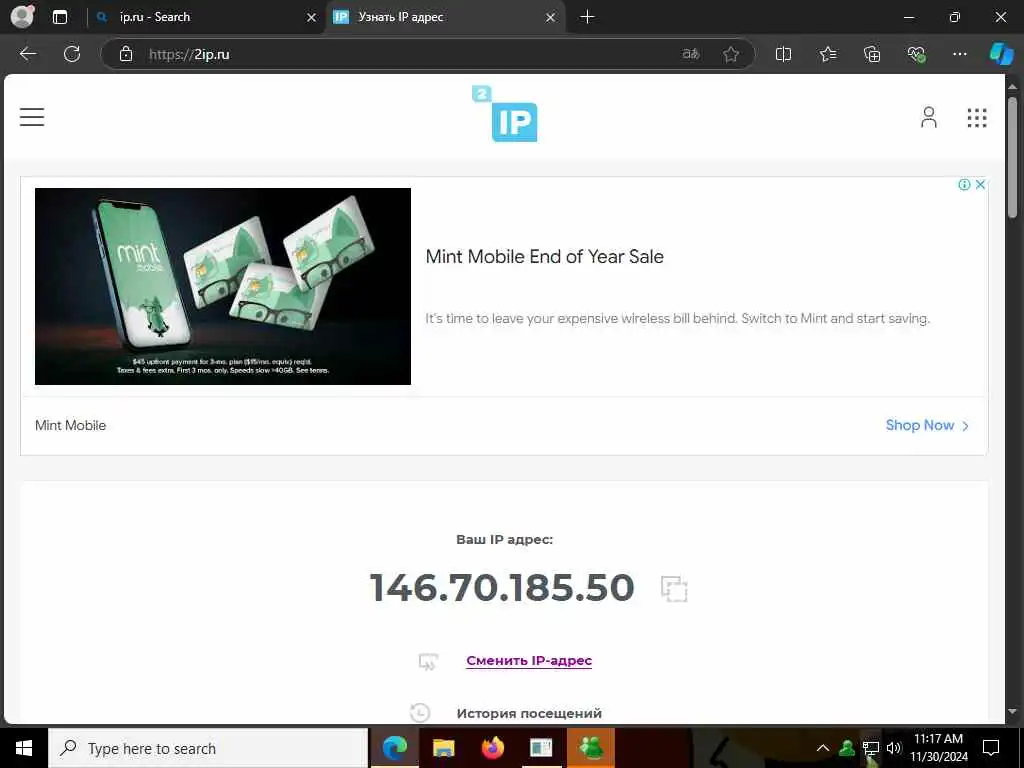Screen dimensions: 1024x768
Task: Click the page vertical scrollbar thumb
Action: coord(1012,157)
